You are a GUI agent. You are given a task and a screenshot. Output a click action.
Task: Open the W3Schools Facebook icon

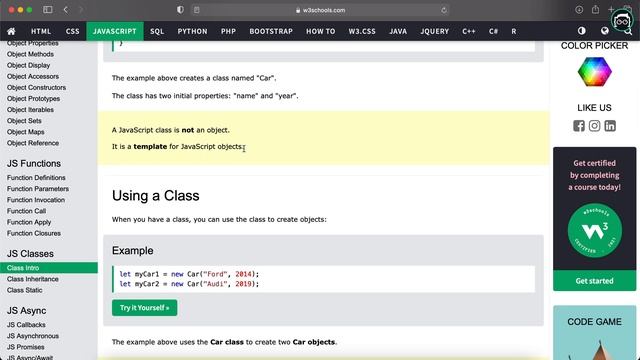tap(579, 126)
